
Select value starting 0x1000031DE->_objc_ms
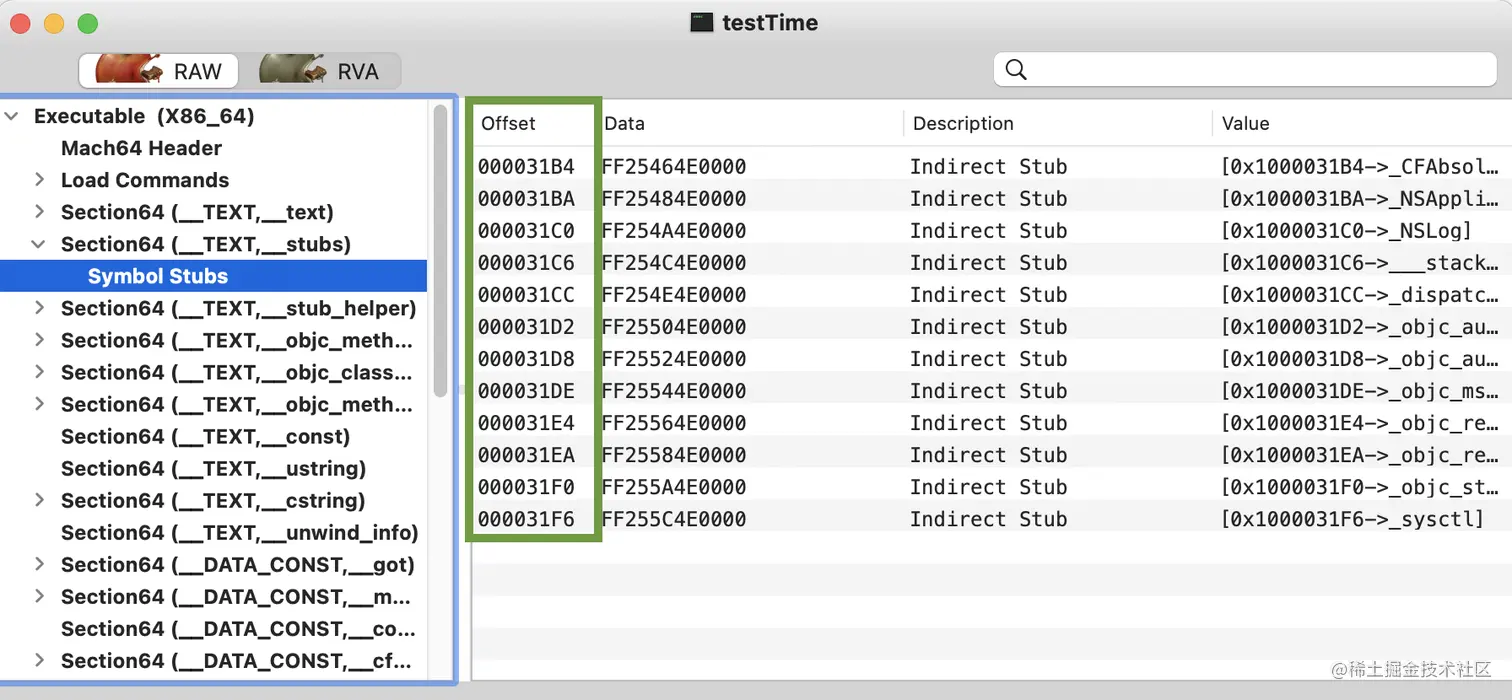pyautogui.click(x=1359, y=390)
